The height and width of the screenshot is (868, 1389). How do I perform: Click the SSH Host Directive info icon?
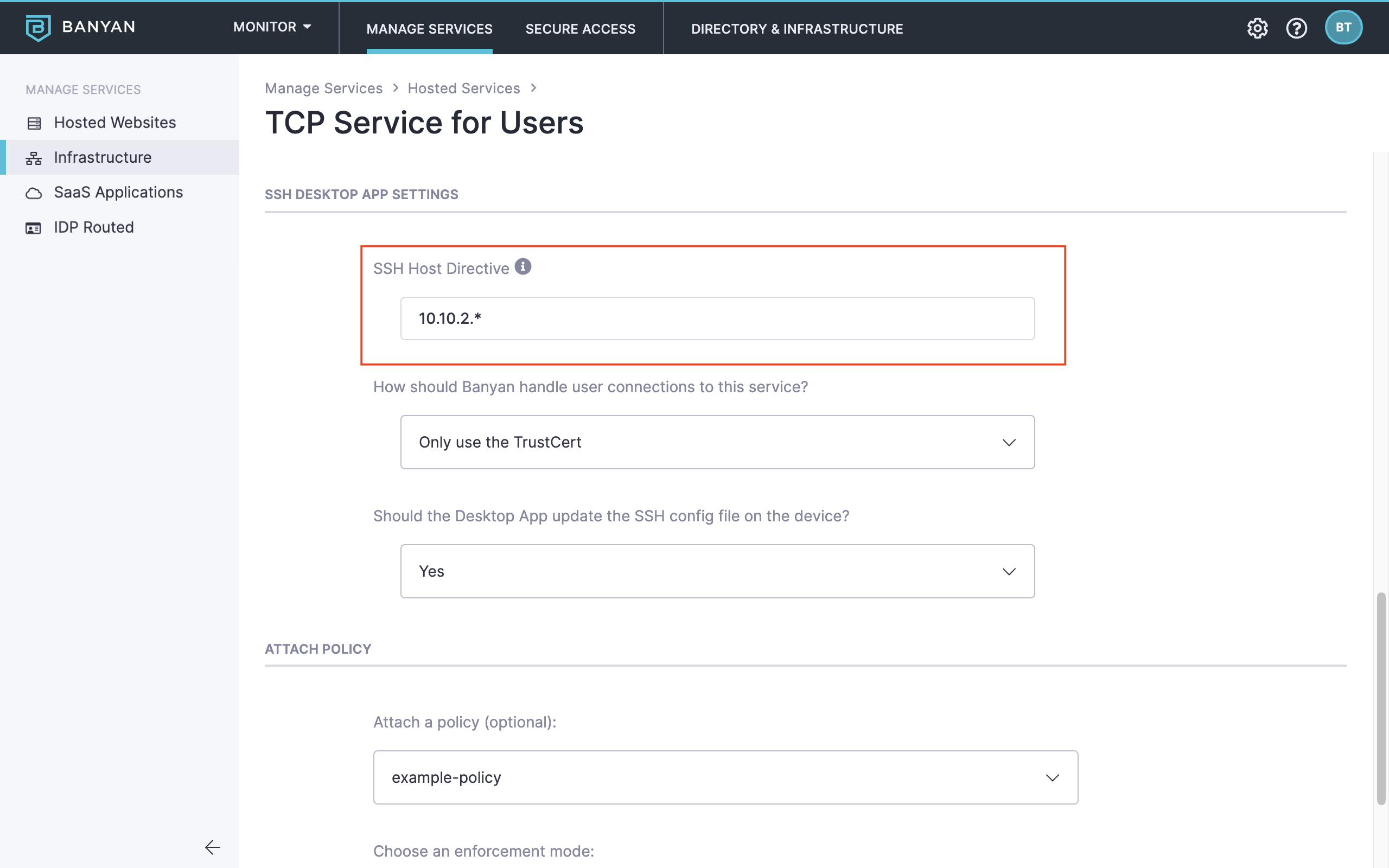[523, 266]
